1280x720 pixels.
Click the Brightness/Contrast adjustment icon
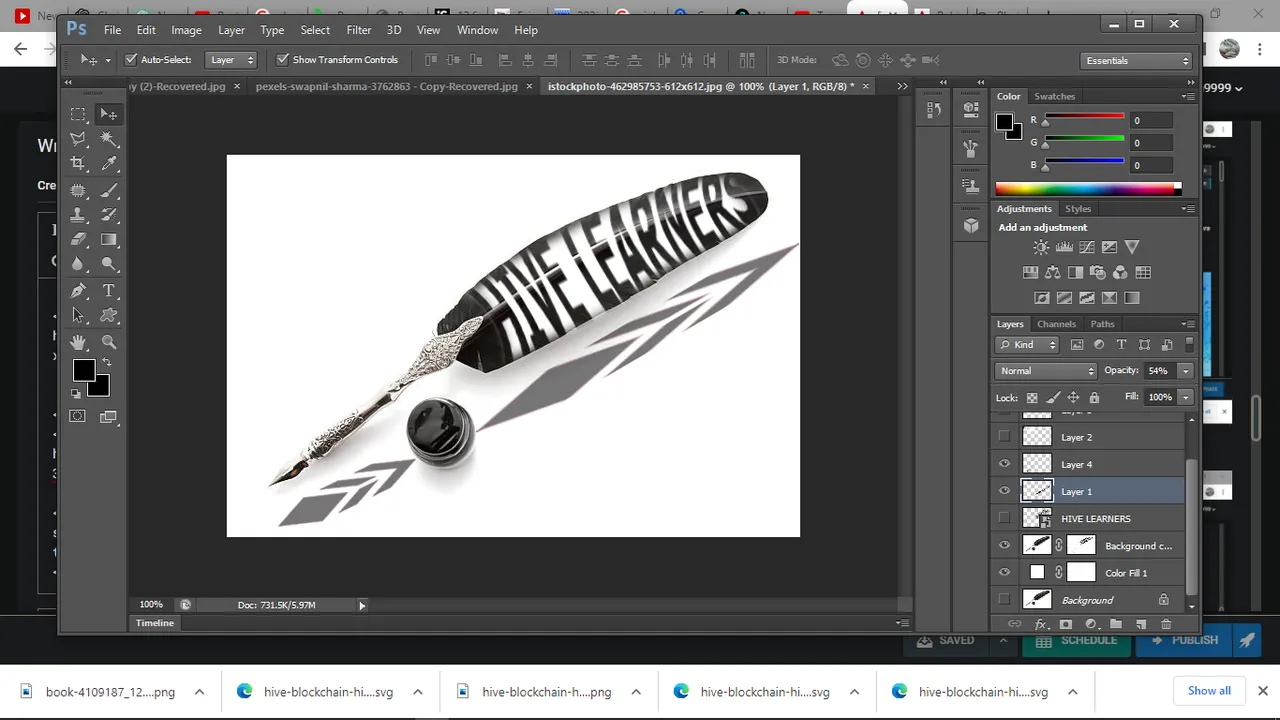point(1041,247)
